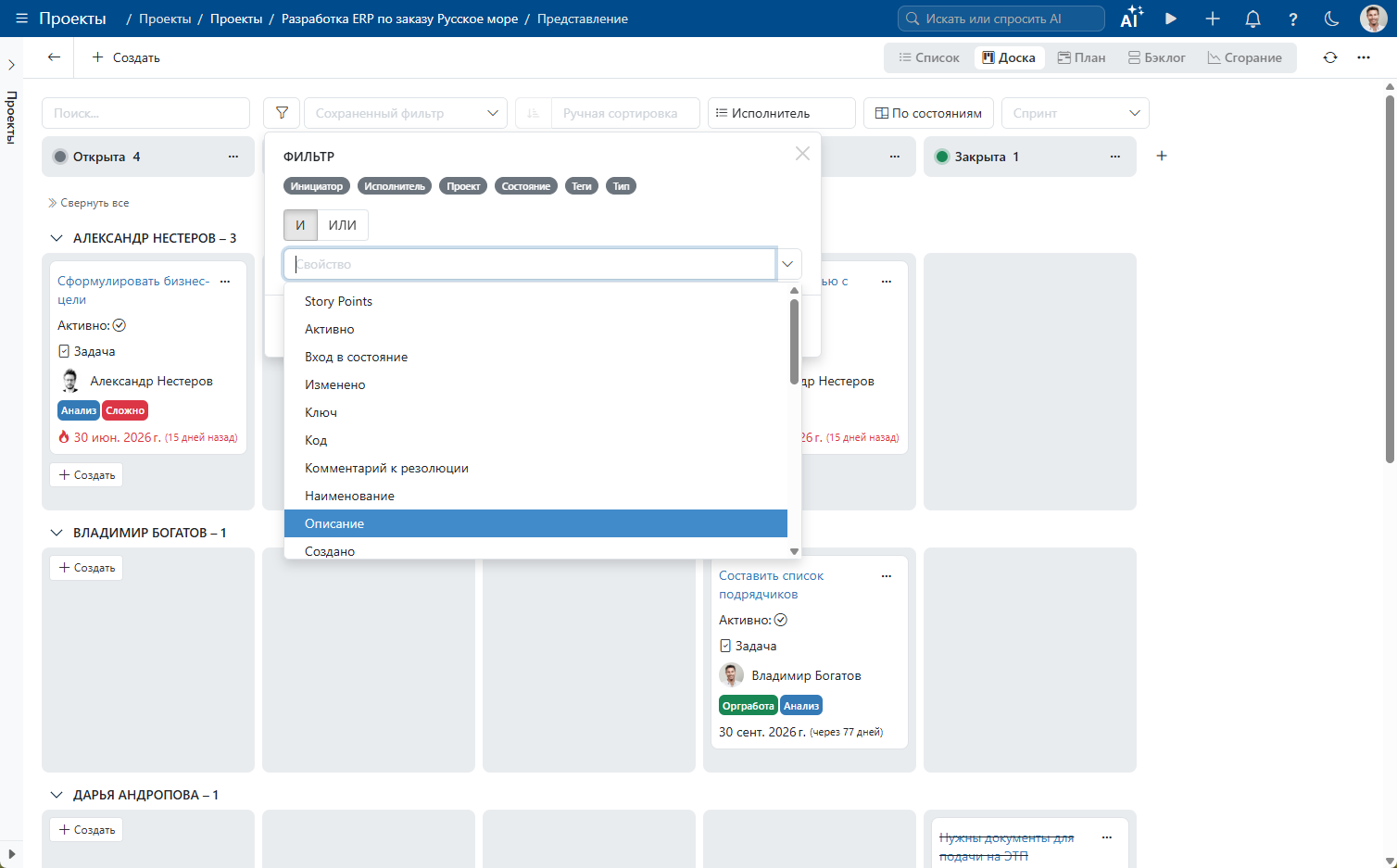Open card menu for Нужны документы для ЭТП
1397x868 pixels.
[1107, 837]
